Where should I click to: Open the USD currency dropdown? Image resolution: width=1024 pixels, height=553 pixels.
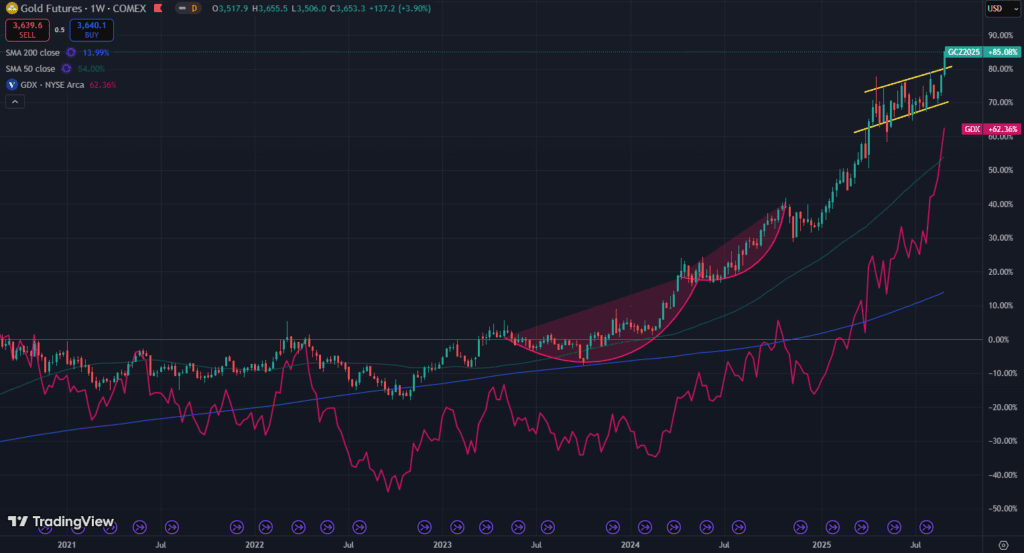click(995, 8)
